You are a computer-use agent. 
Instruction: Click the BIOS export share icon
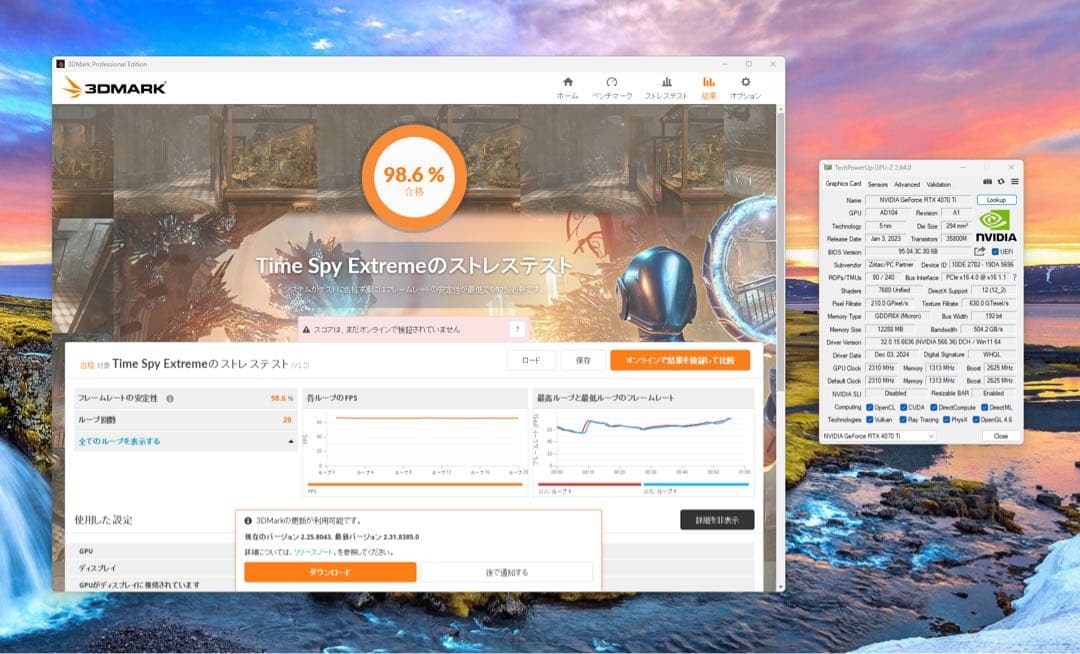(980, 252)
